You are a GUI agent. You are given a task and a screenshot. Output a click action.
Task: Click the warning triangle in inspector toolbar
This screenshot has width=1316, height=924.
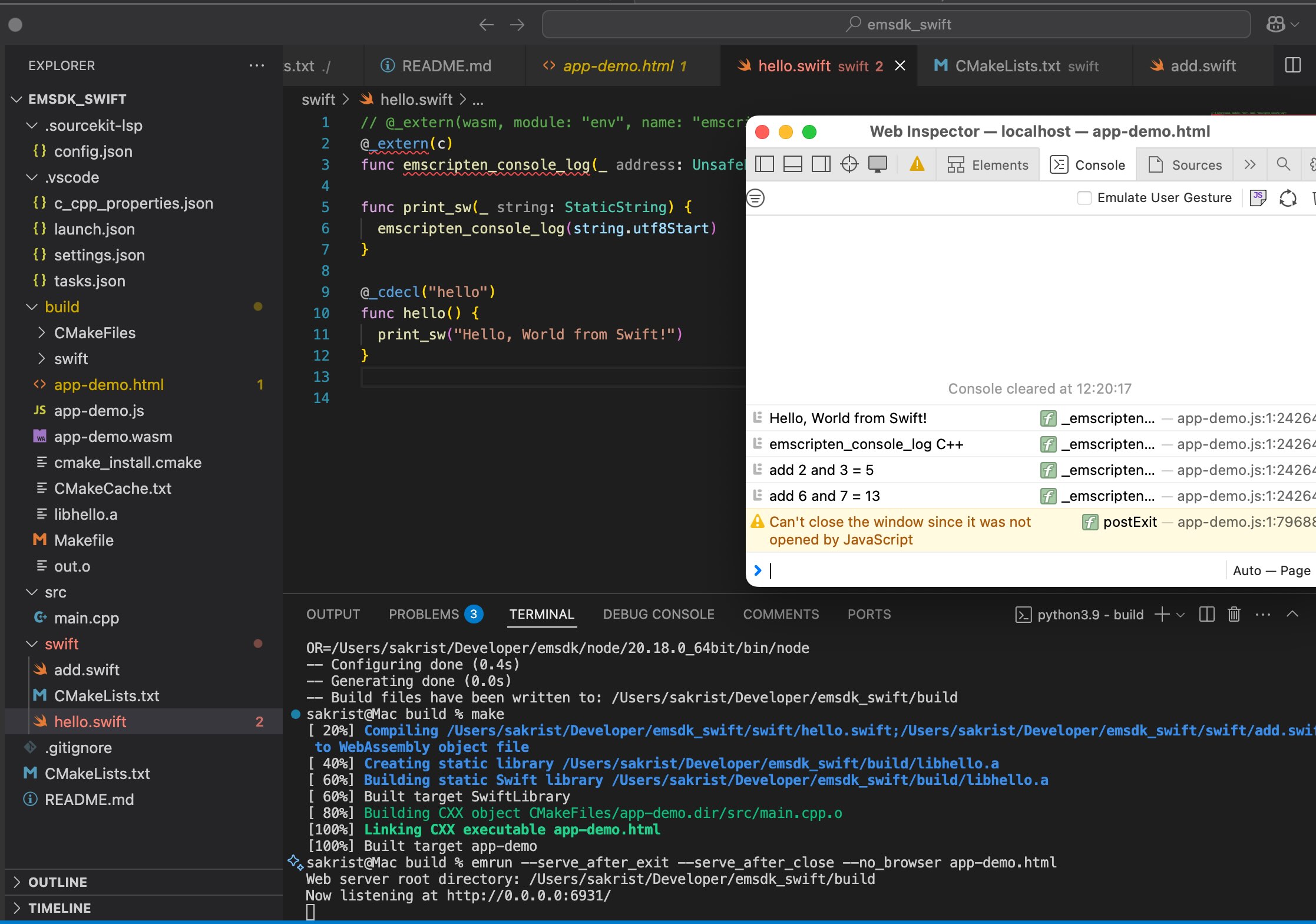pos(917,164)
